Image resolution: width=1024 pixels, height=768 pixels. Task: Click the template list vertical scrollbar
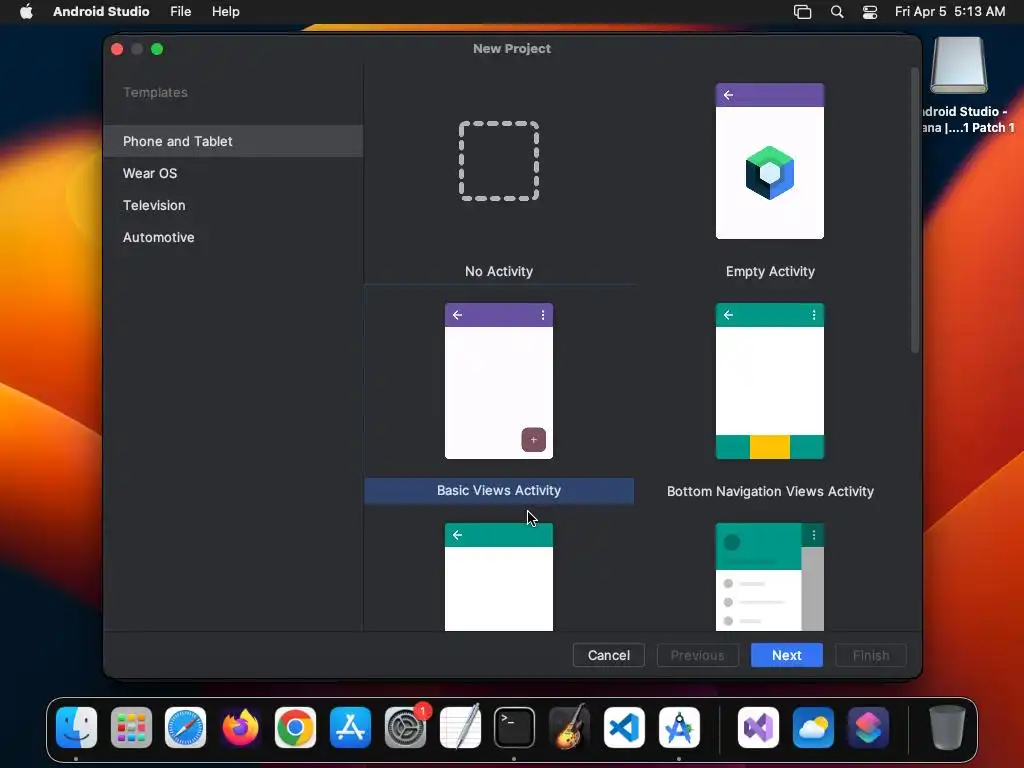[x=914, y=210]
